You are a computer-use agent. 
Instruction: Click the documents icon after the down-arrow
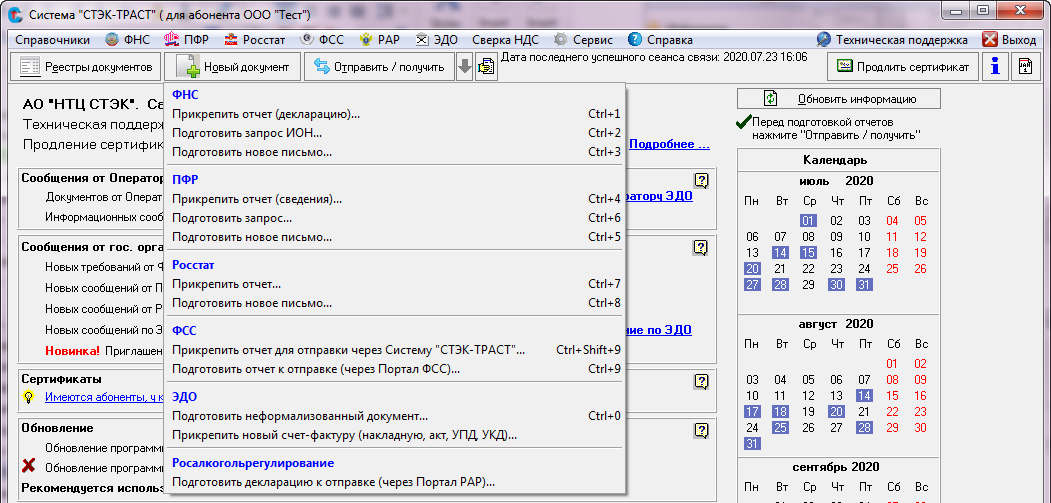coord(486,67)
